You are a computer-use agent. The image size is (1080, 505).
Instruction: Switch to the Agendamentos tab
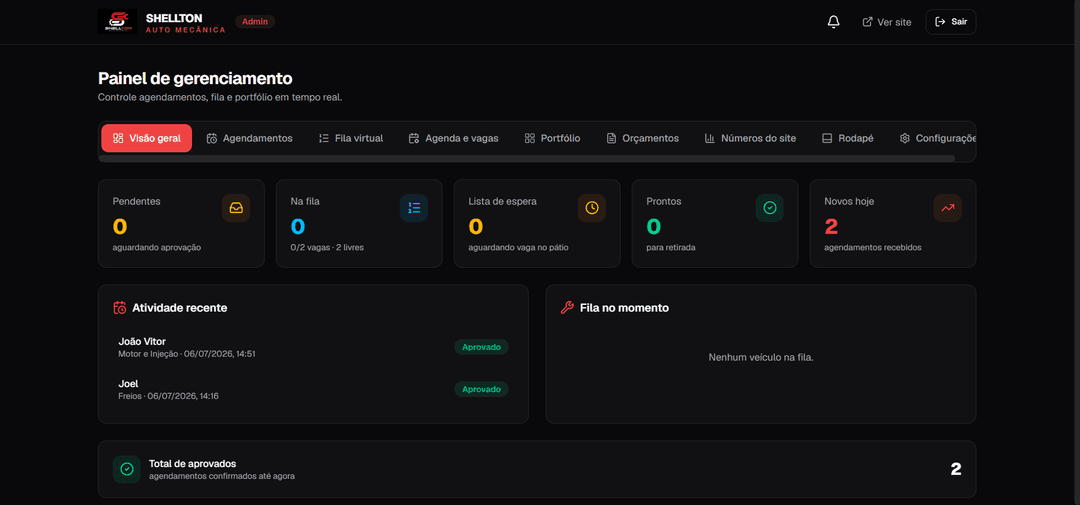(249, 138)
